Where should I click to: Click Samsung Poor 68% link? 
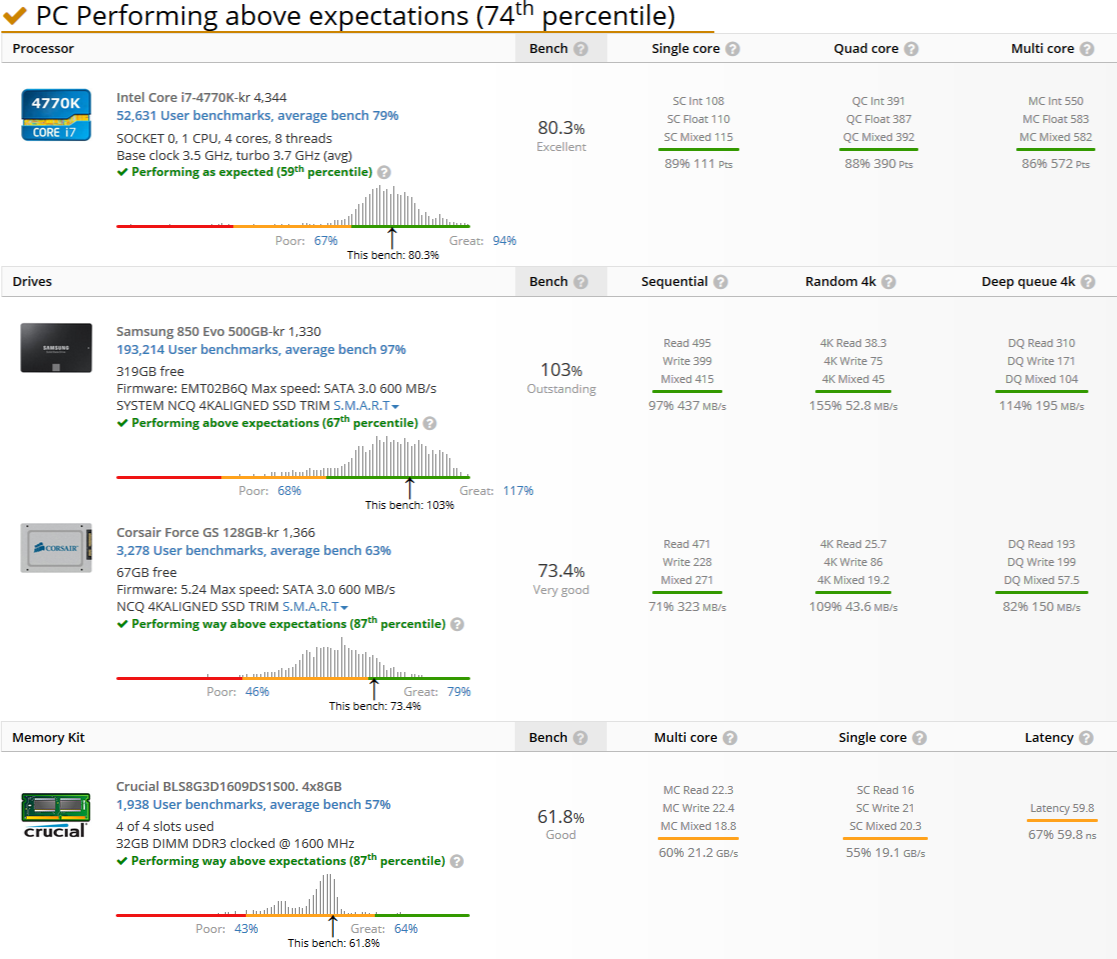289,491
